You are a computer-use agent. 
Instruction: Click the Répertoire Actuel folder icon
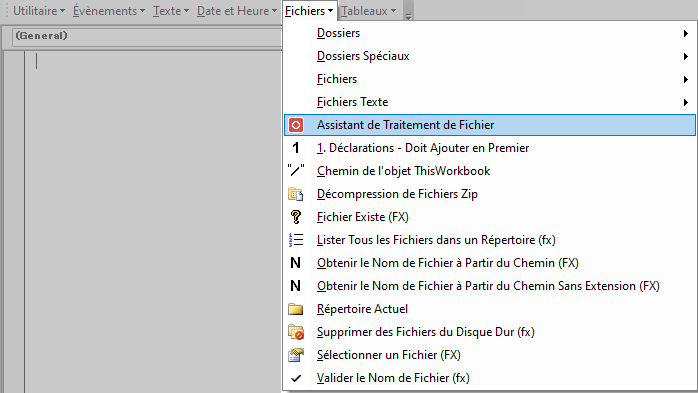point(296,309)
